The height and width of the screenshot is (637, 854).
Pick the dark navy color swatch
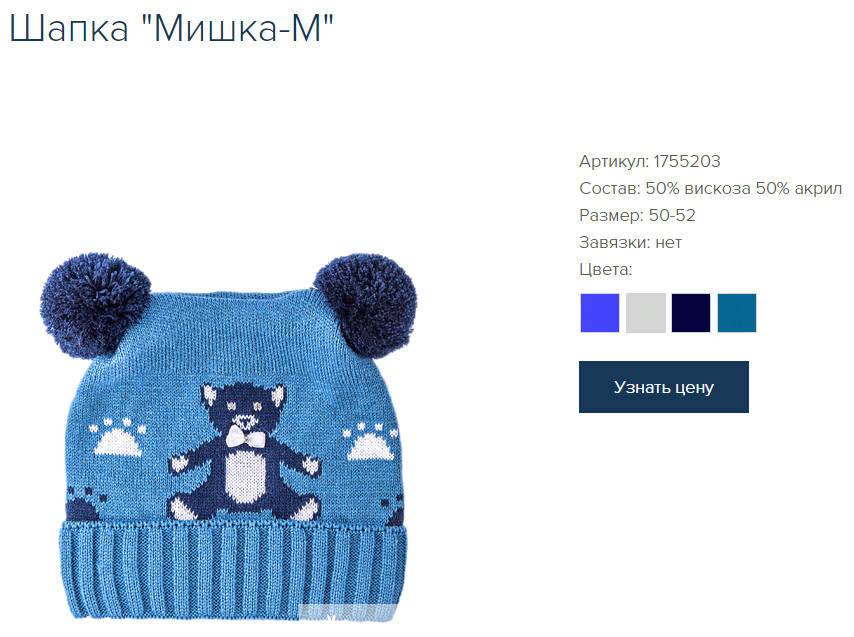691,313
